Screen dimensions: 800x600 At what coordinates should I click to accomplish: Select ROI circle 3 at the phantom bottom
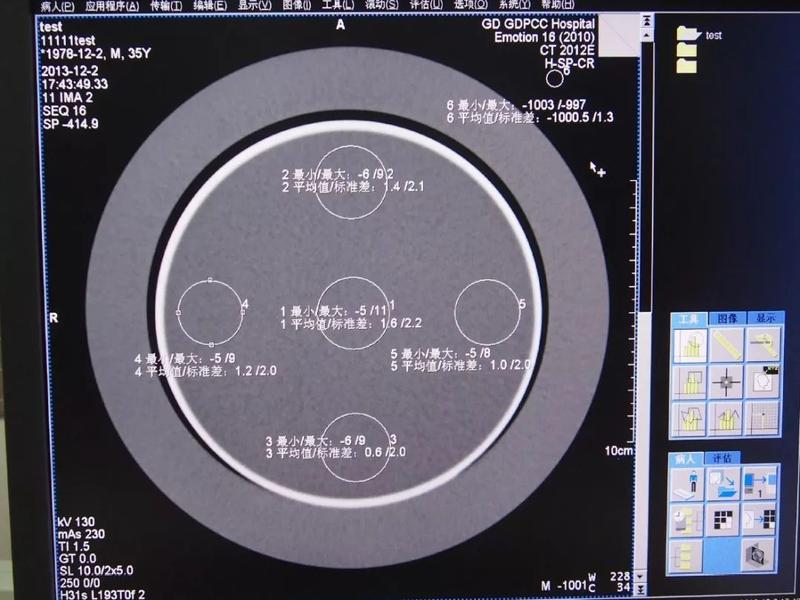[x=355, y=447]
